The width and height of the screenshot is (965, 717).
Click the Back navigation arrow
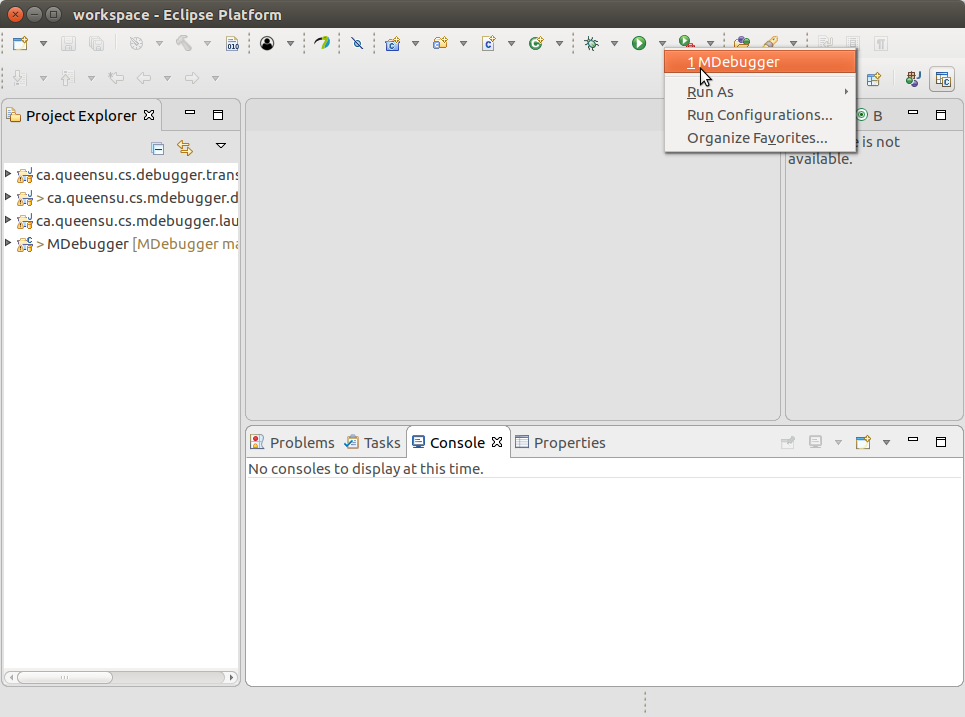[x=144, y=78]
